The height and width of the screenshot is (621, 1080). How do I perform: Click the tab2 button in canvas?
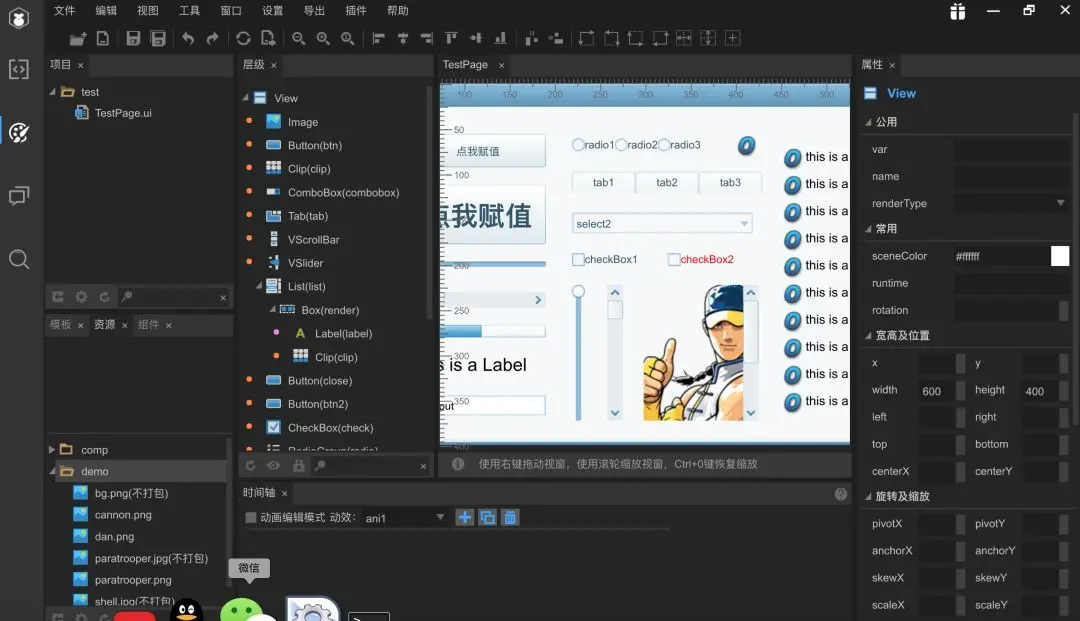click(x=667, y=182)
